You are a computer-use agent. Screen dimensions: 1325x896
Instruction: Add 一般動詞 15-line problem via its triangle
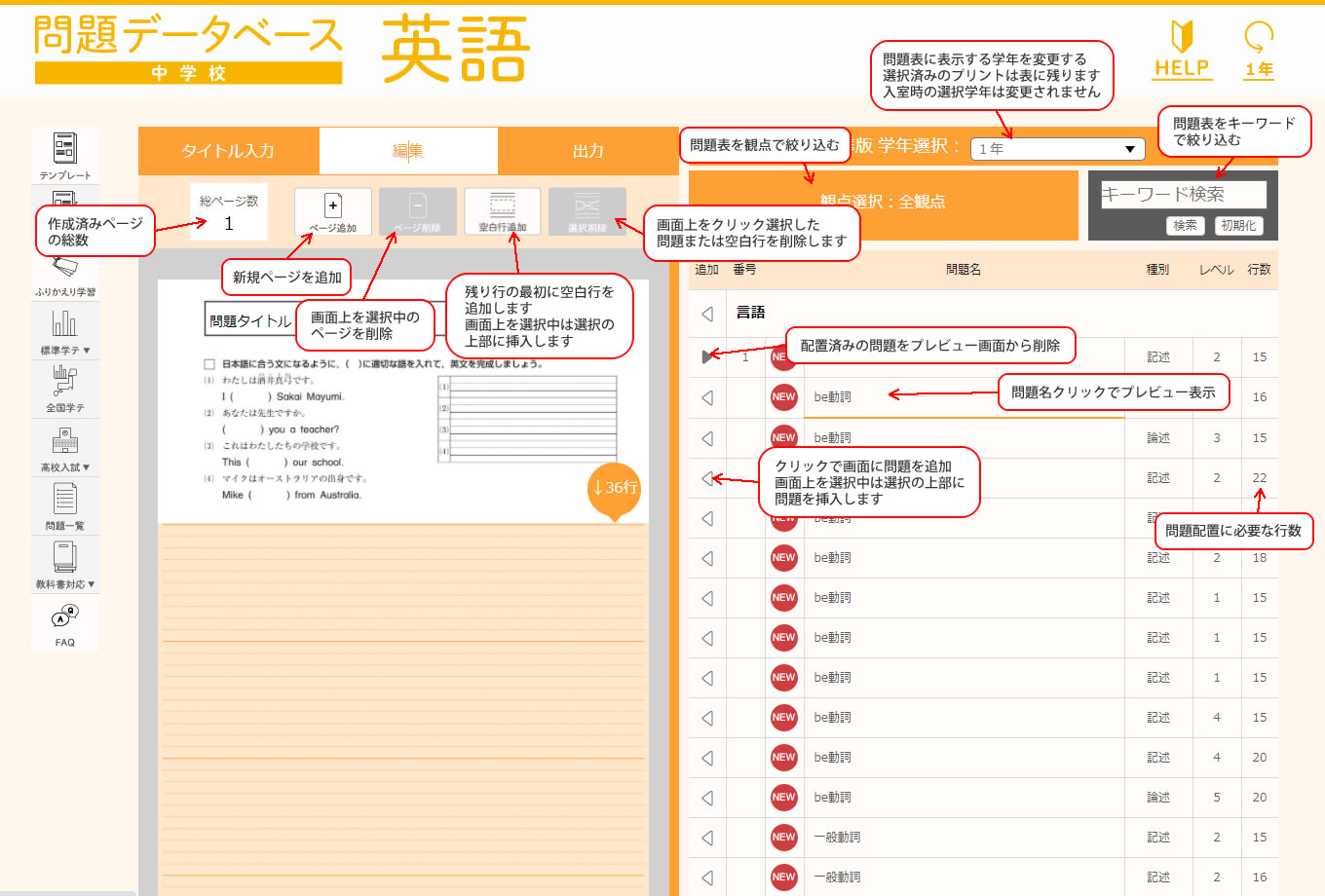pos(707,838)
